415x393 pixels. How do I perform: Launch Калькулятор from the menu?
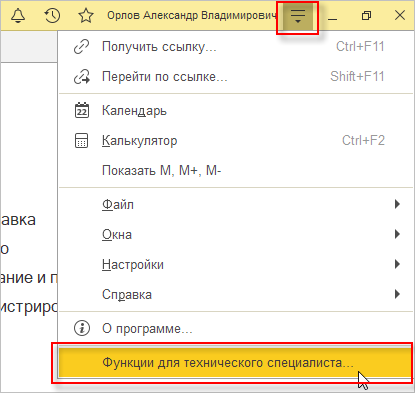click(x=236, y=140)
